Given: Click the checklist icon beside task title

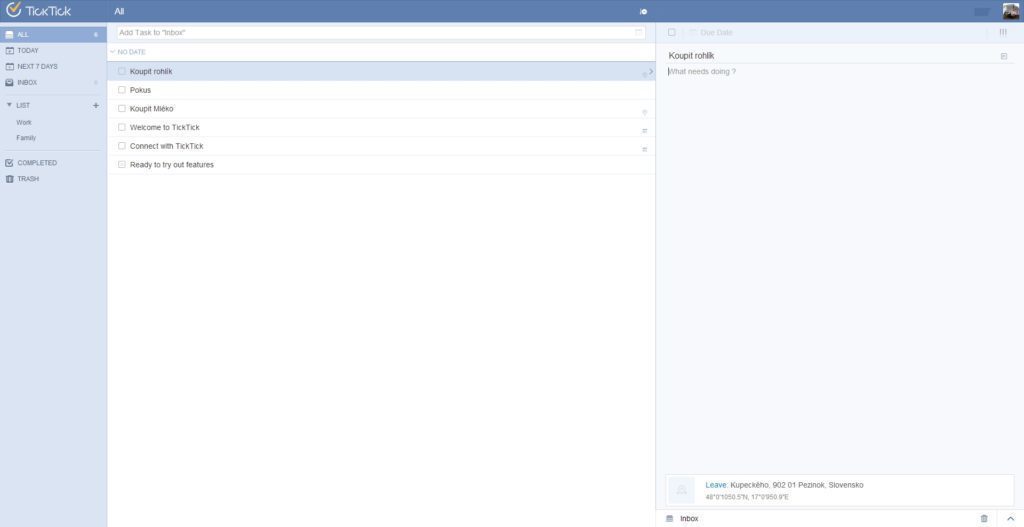Looking at the screenshot, I should point(1004,56).
